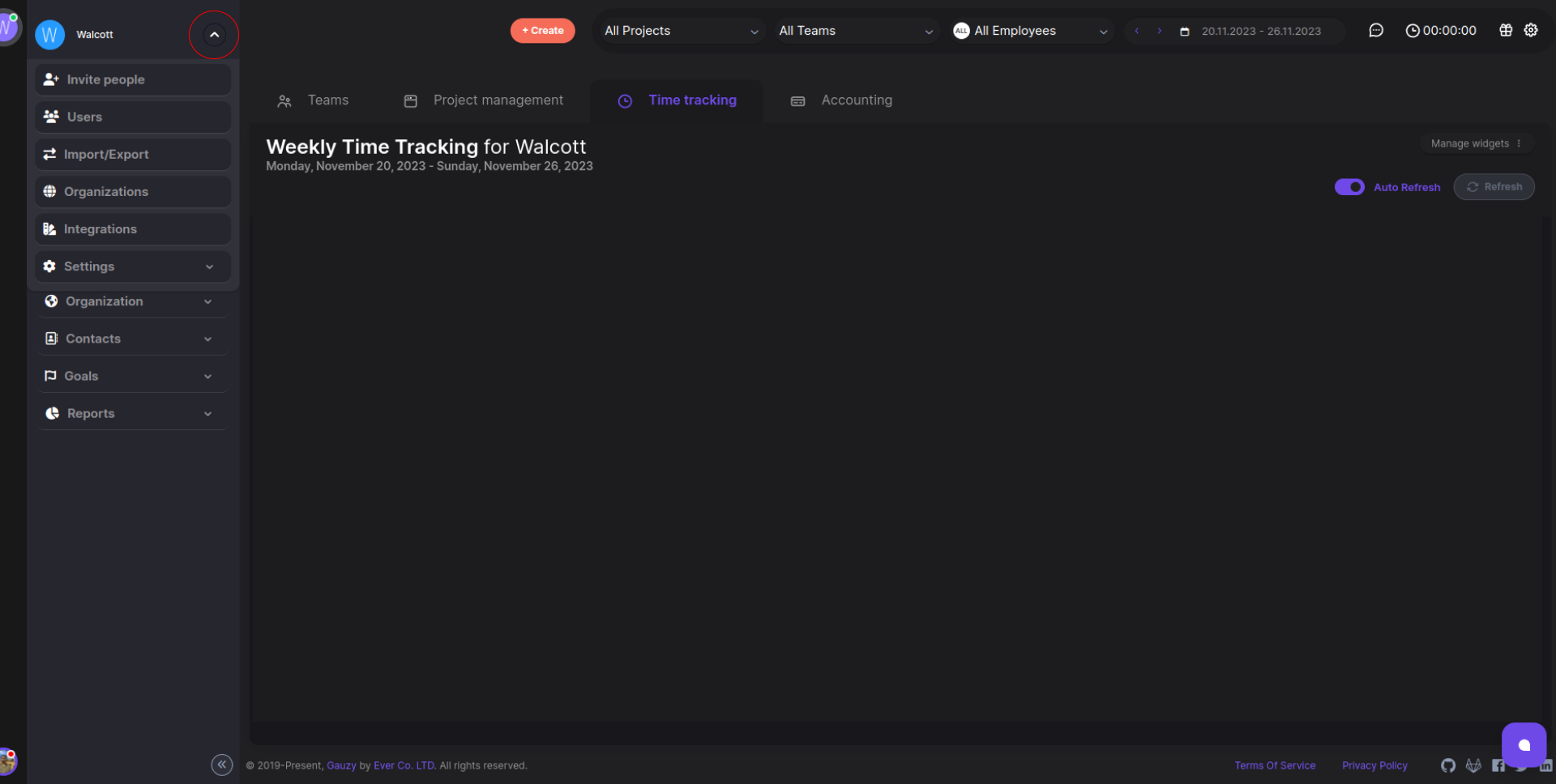Click the Organizations globe icon
Screen dimensions: 1556x784
[x=49, y=191]
